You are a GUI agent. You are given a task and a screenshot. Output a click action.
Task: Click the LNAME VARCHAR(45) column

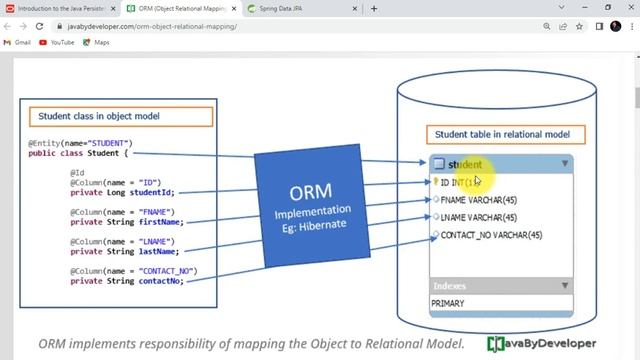coord(478,218)
